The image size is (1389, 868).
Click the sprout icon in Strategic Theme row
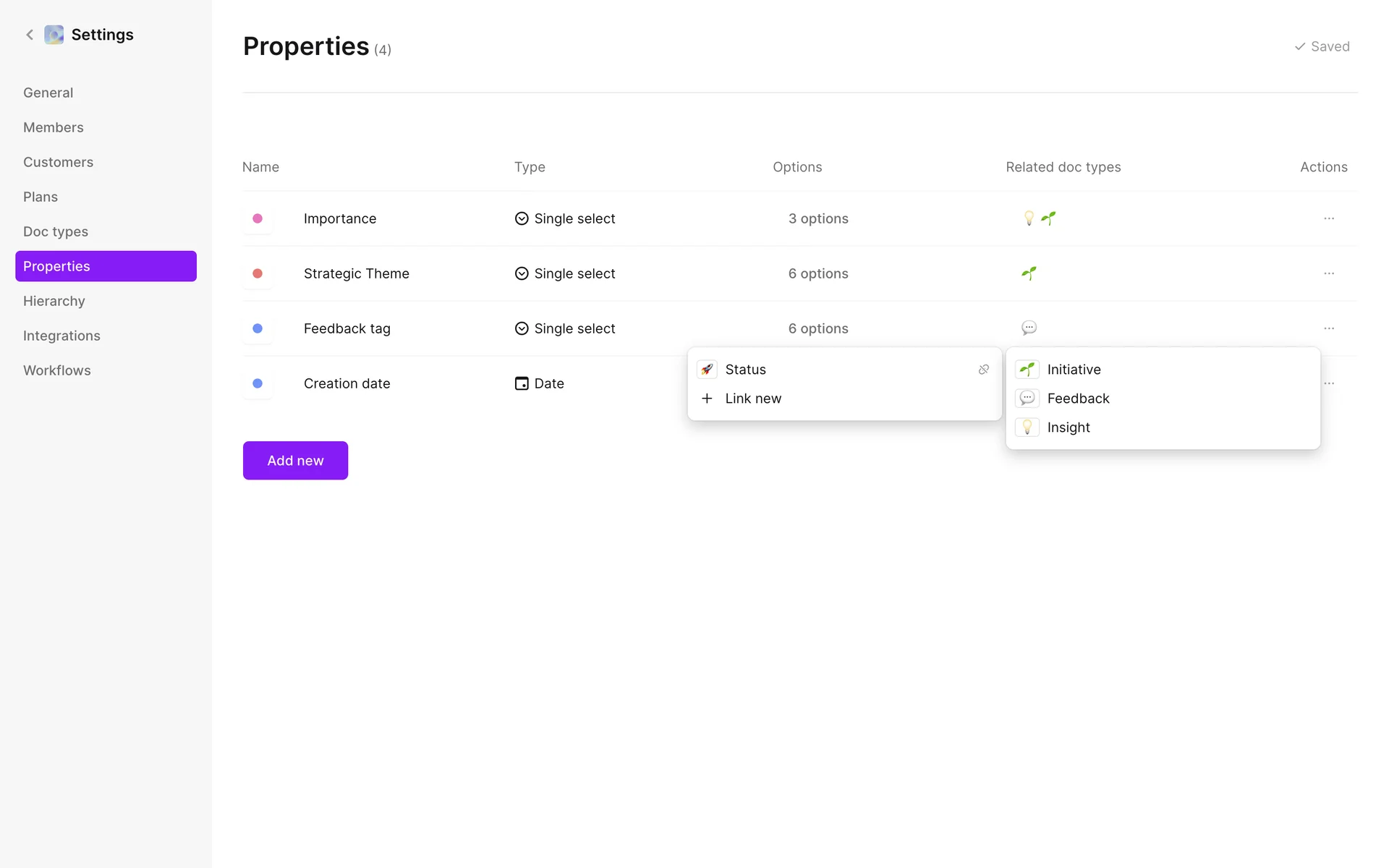tap(1029, 273)
